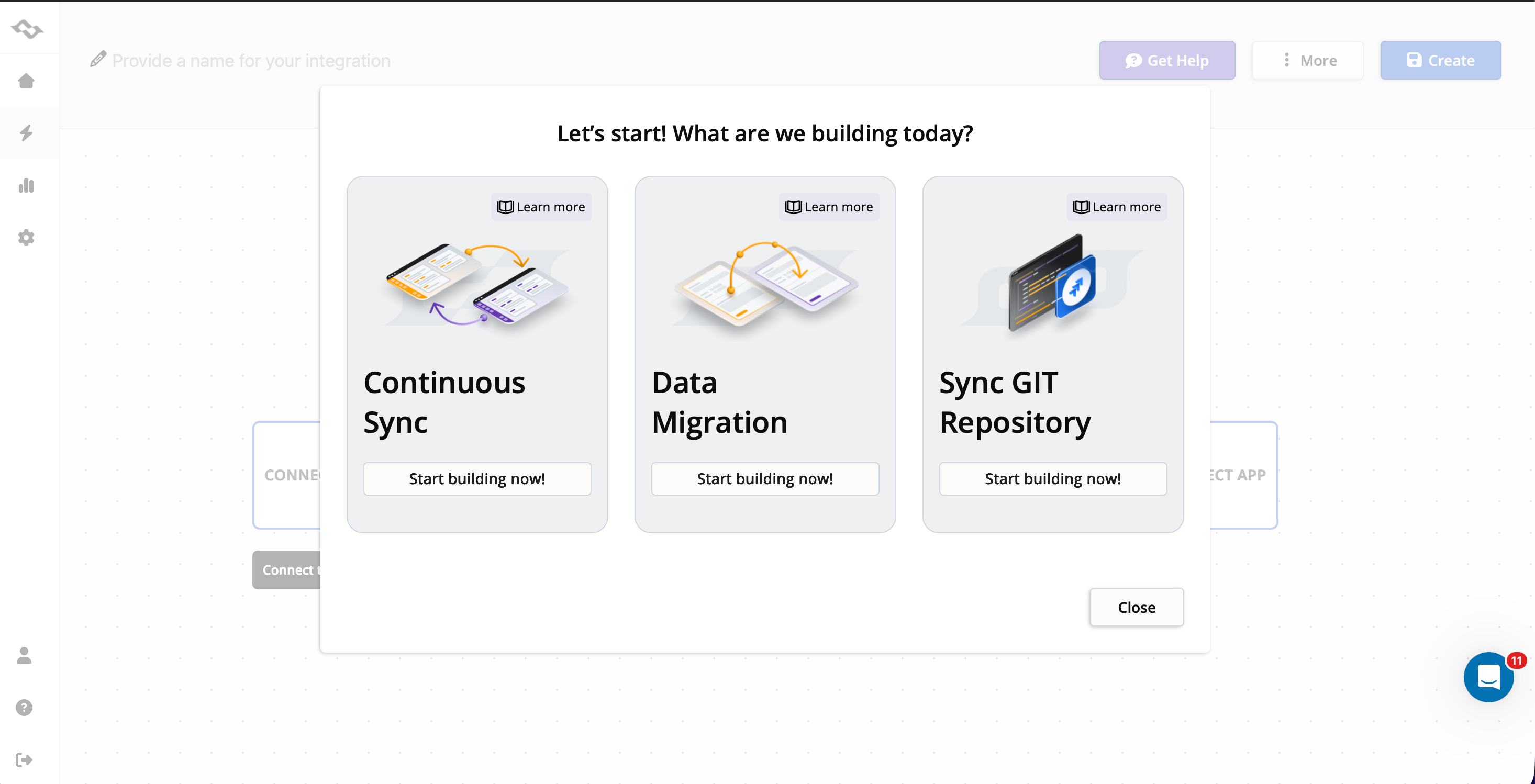Select the lightning bolt integrations icon
This screenshot has width=1535, height=784.
26,133
